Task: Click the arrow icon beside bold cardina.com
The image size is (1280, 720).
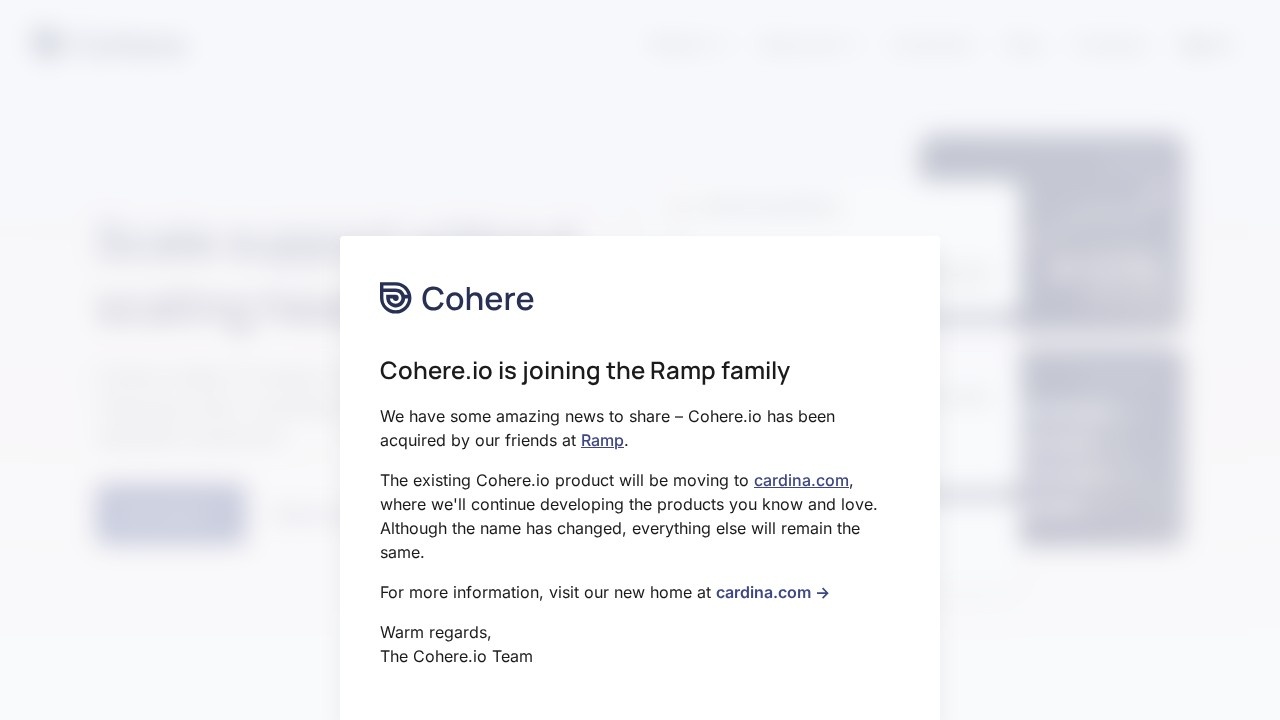Action: click(822, 592)
